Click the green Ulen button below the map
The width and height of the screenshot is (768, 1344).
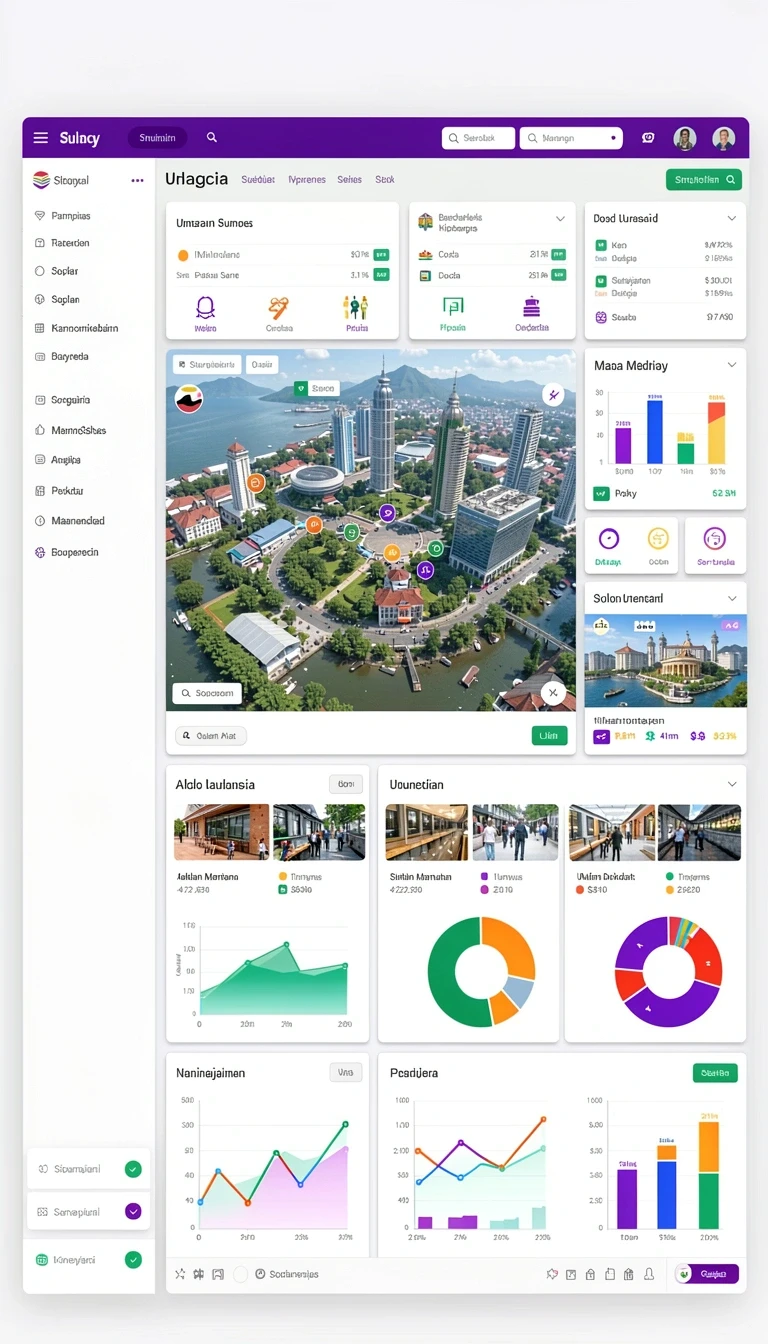coord(549,736)
